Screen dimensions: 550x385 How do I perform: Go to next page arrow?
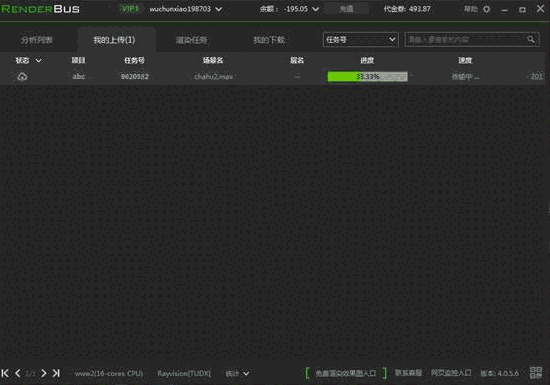(x=43, y=373)
